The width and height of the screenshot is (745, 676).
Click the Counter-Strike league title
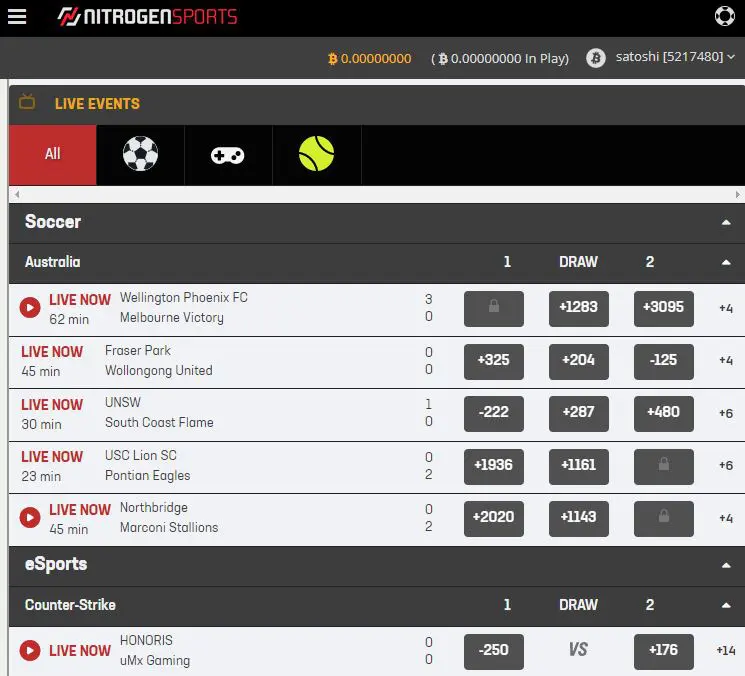coord(70,605)
